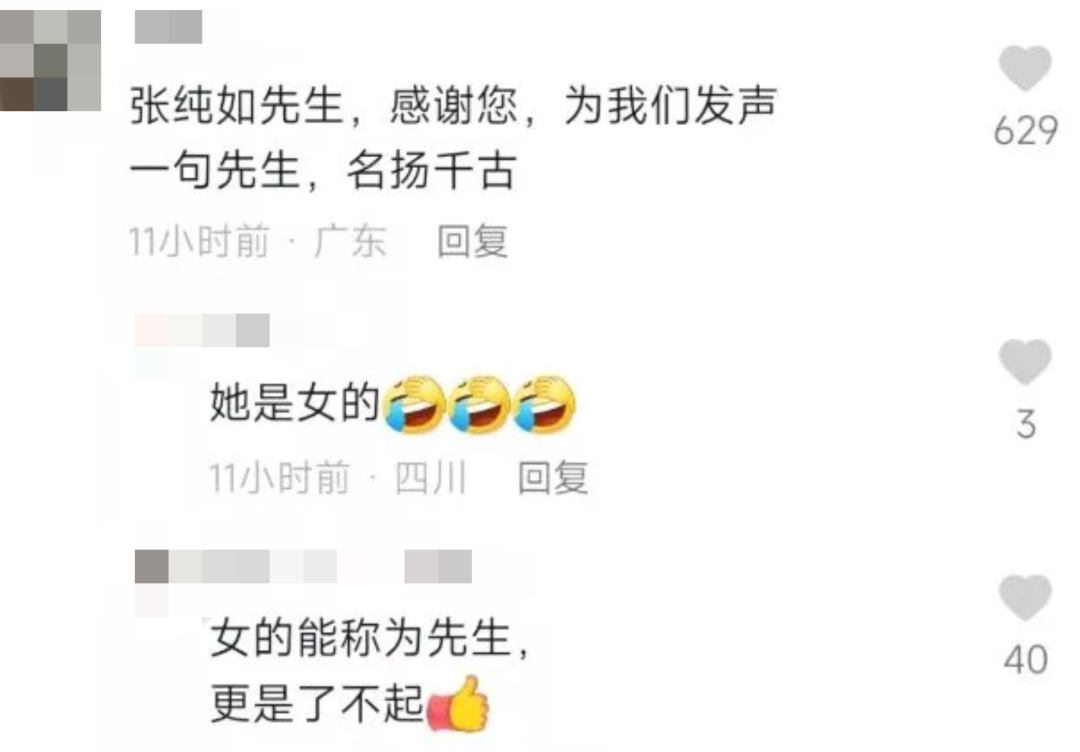The height and width of the screenshot is (752, 1080).
Task: Click the like count showing 40
Action: coord(1026,659)
